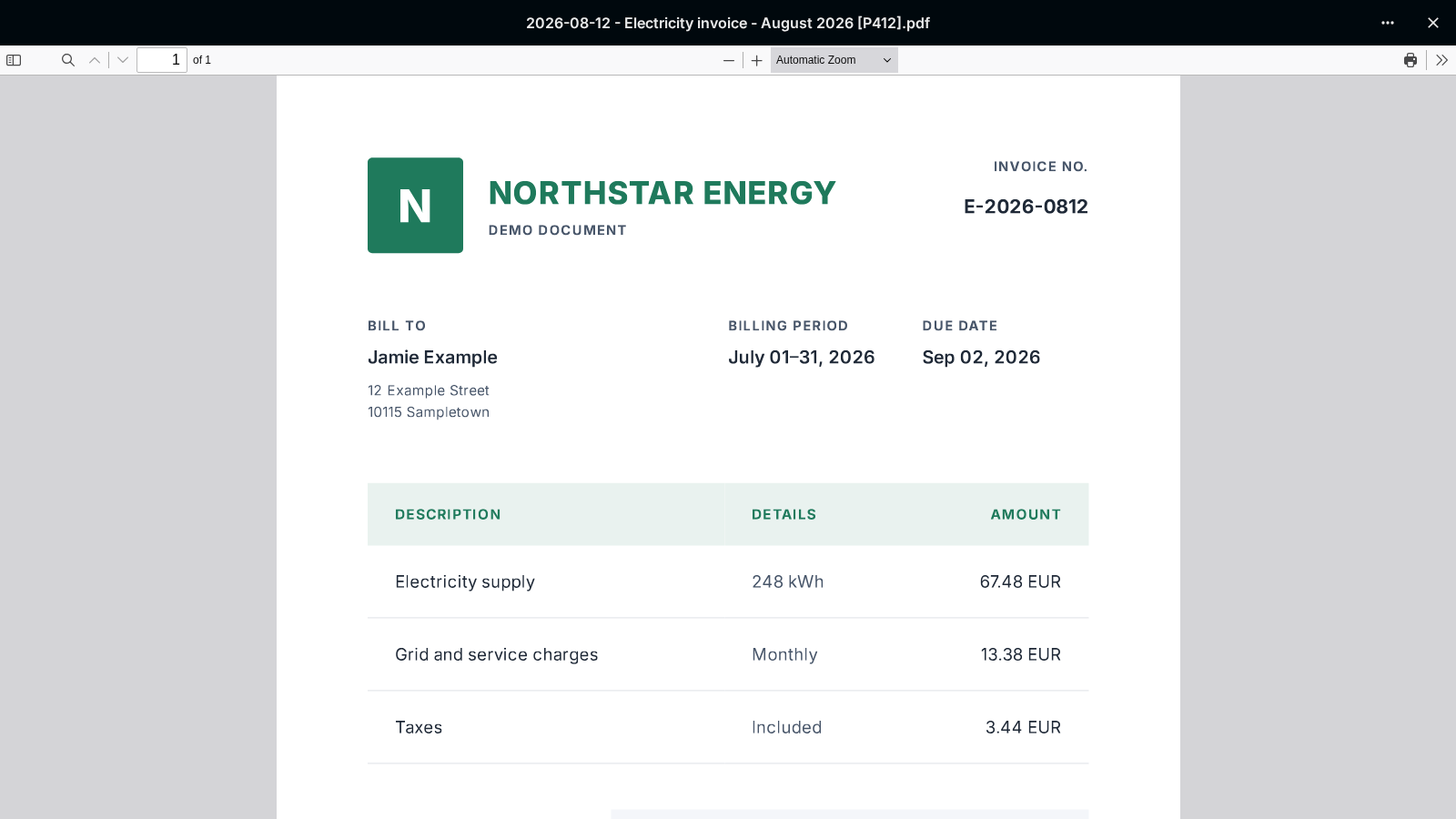Toggle the sidebar panel
The image size is (1456, 819).
(14, 60)
